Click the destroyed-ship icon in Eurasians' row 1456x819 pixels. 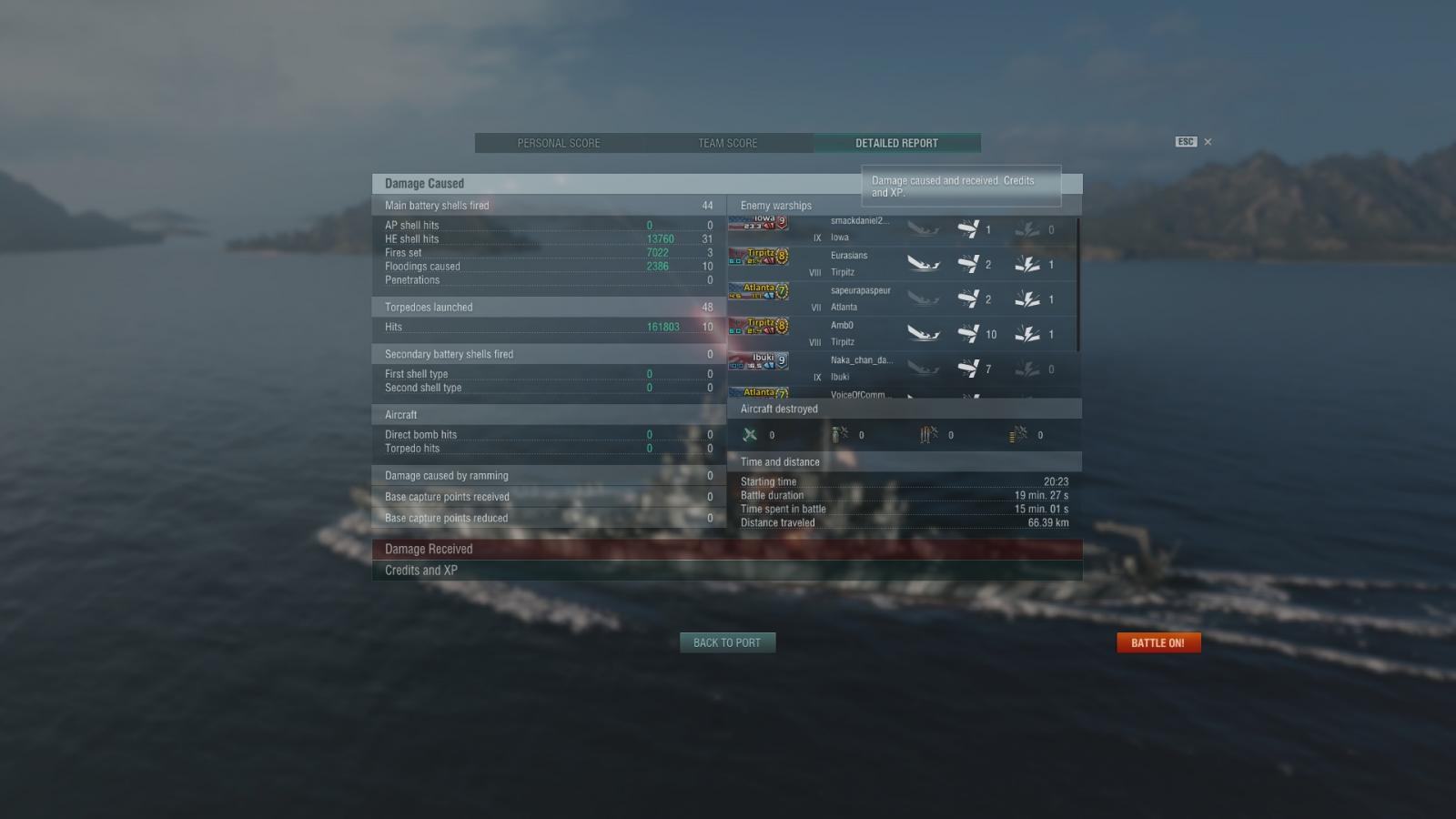[x=923, y=264]
